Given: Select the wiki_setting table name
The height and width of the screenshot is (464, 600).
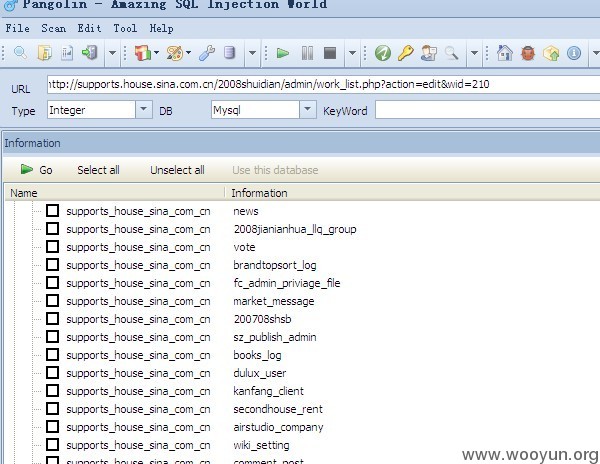Looking at the screenshot, I should [x=261, y=445].
